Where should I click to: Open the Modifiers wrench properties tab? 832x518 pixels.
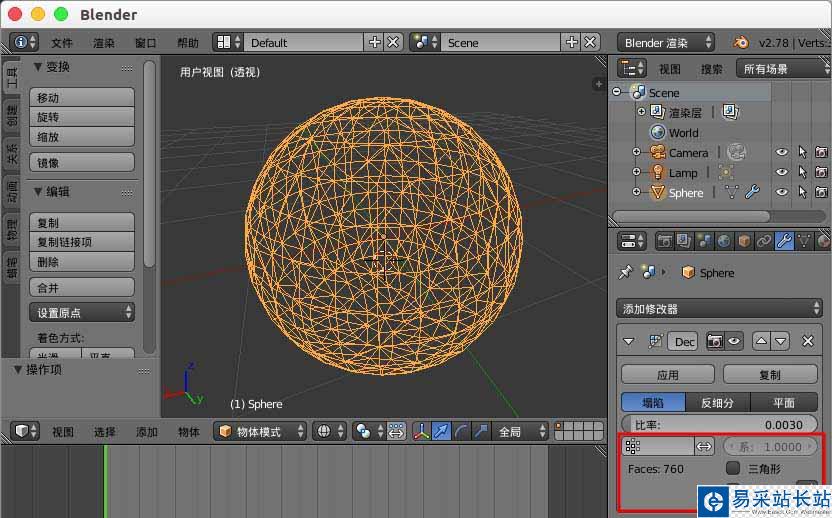pyautogui.click(x=784, y=241)
